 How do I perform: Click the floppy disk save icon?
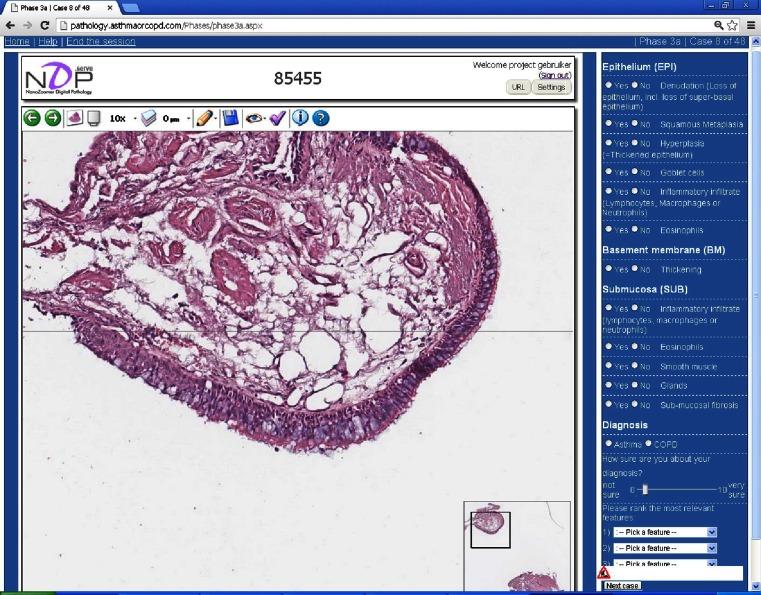[231, 118]
